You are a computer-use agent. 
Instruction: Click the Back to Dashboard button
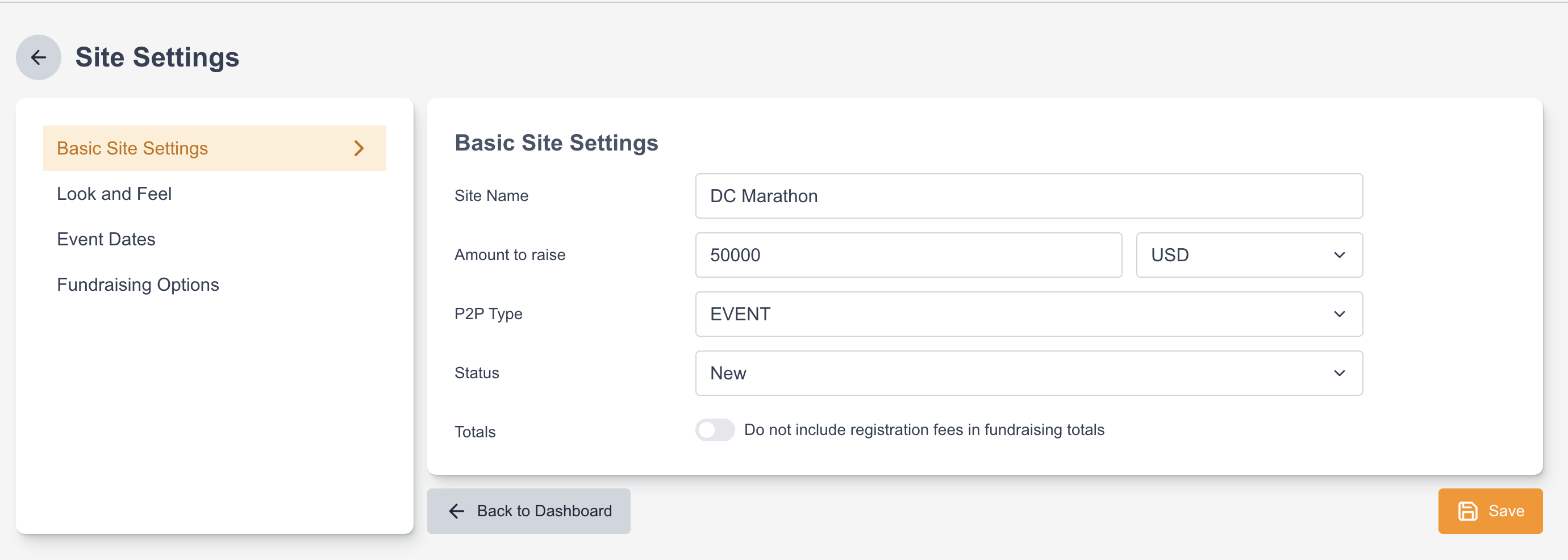[528, 511]
